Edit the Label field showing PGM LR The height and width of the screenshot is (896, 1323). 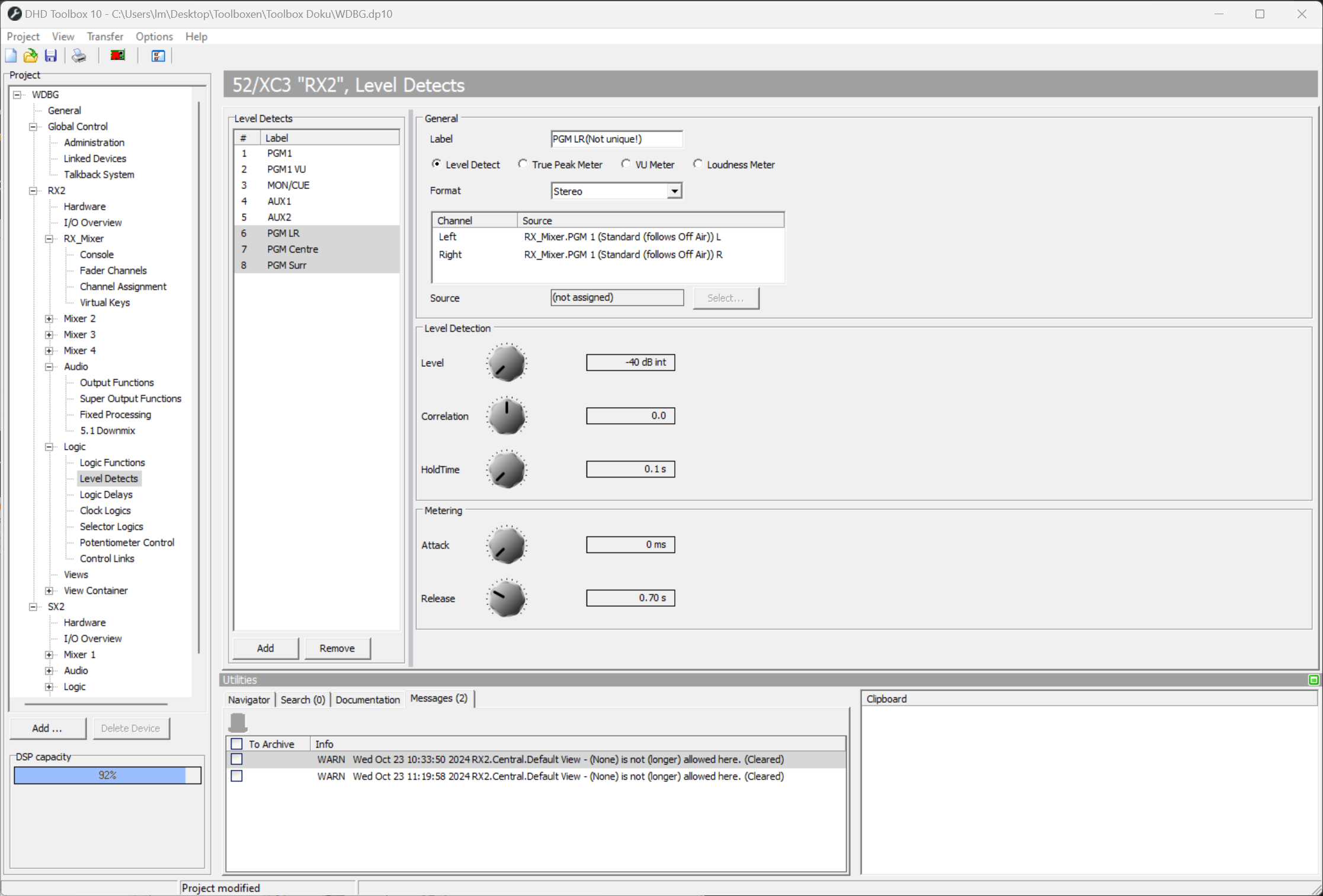(616, 139)
